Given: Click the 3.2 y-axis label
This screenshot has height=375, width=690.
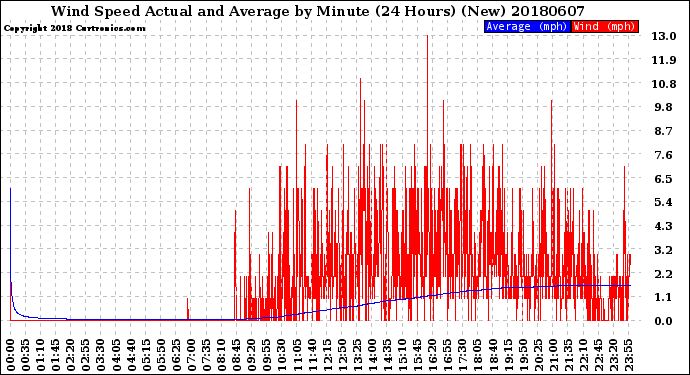Looking at the screenshot, I should [664, 250].
